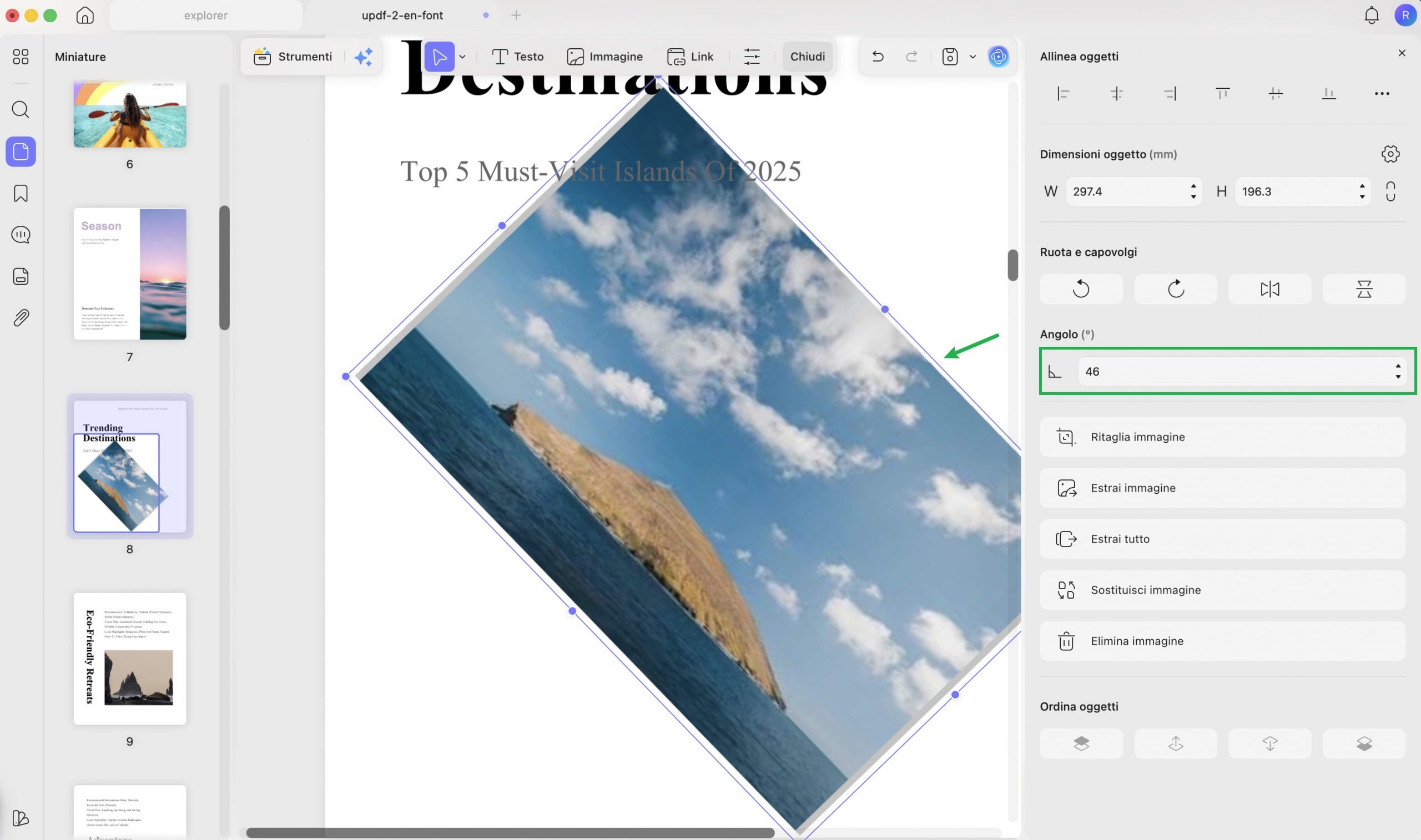The image size is (1421, 840).
Task: Click the Angolo angle input field
Action: pos(1242,371)
